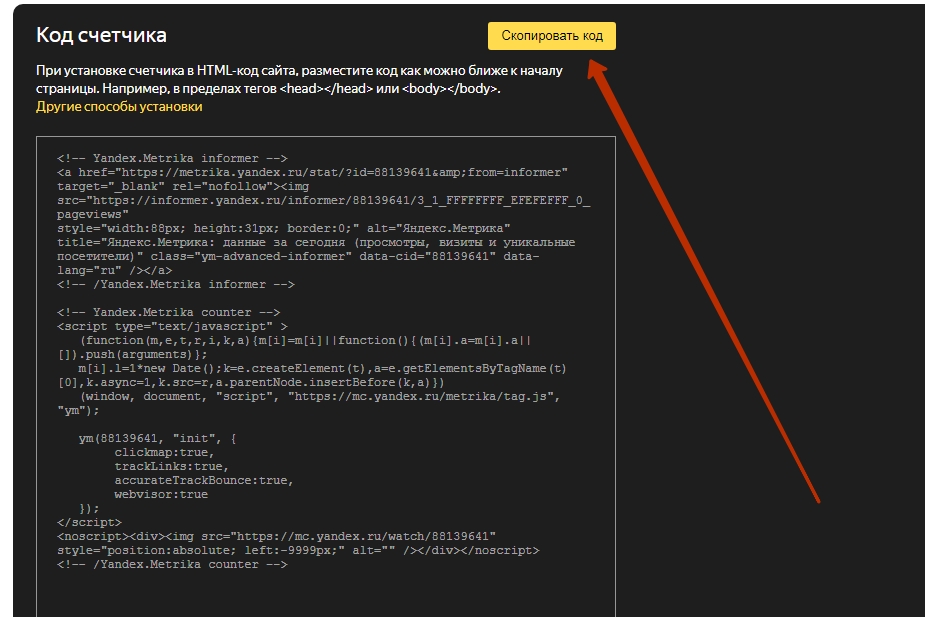
Task: Click the "trackLinks:true," code line
Action: pyautogui.click(x=172, y=467)
